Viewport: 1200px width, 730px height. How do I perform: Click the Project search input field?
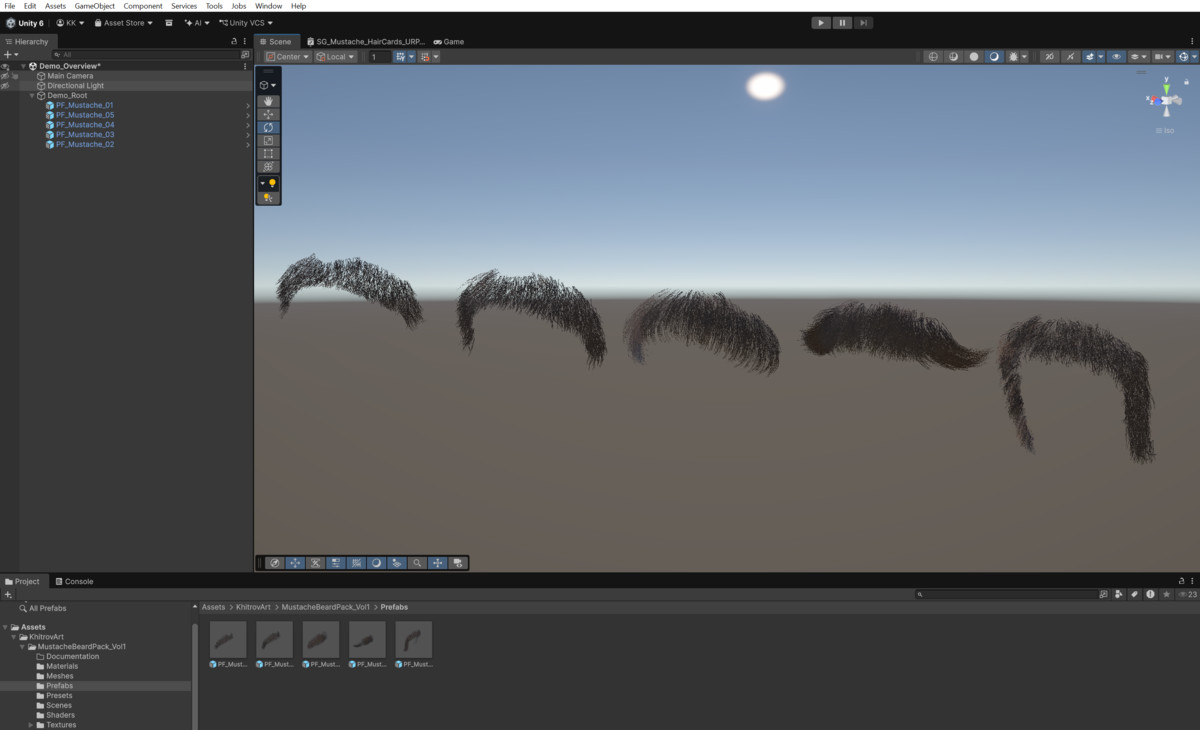[x=1006, y=594]
